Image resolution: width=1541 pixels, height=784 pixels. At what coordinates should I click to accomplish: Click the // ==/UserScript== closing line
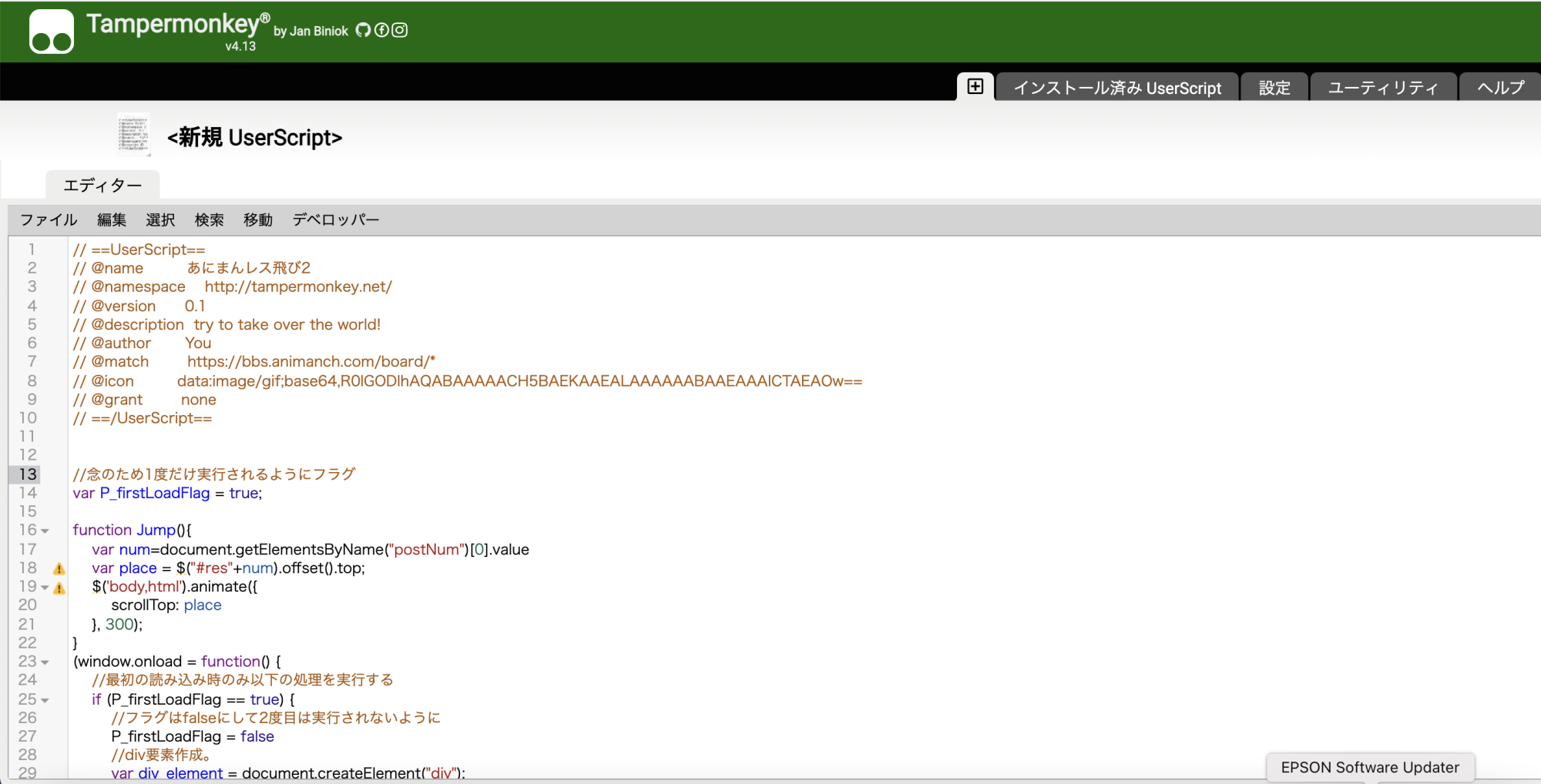(x=143, y=418)
